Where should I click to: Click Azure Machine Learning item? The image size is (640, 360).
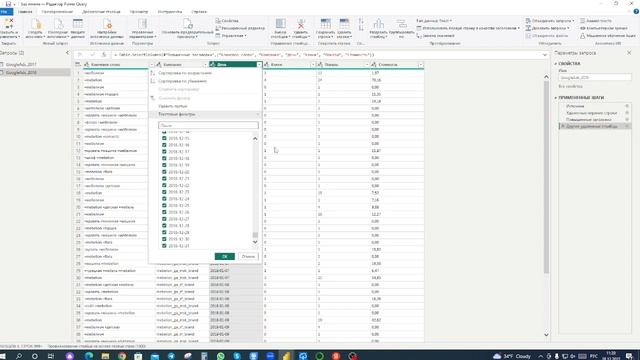608,36
